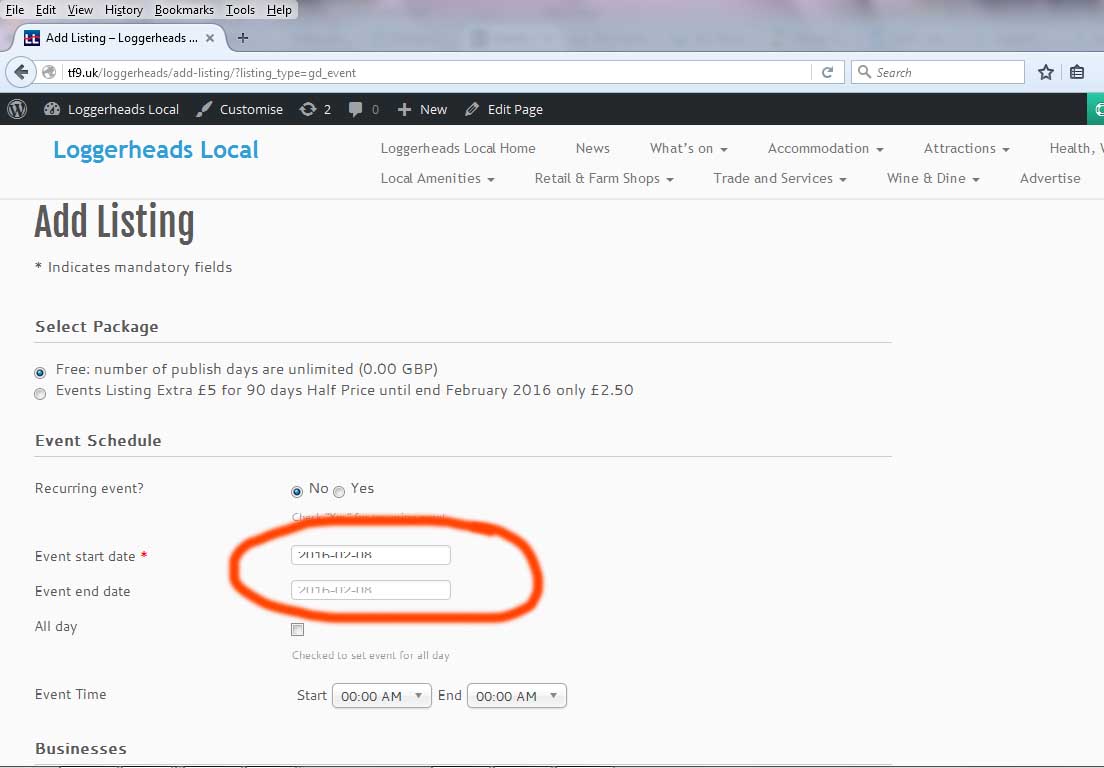Click the Edit Page link
Viewport: 1104px width, 768px height.
pos(504,109)
